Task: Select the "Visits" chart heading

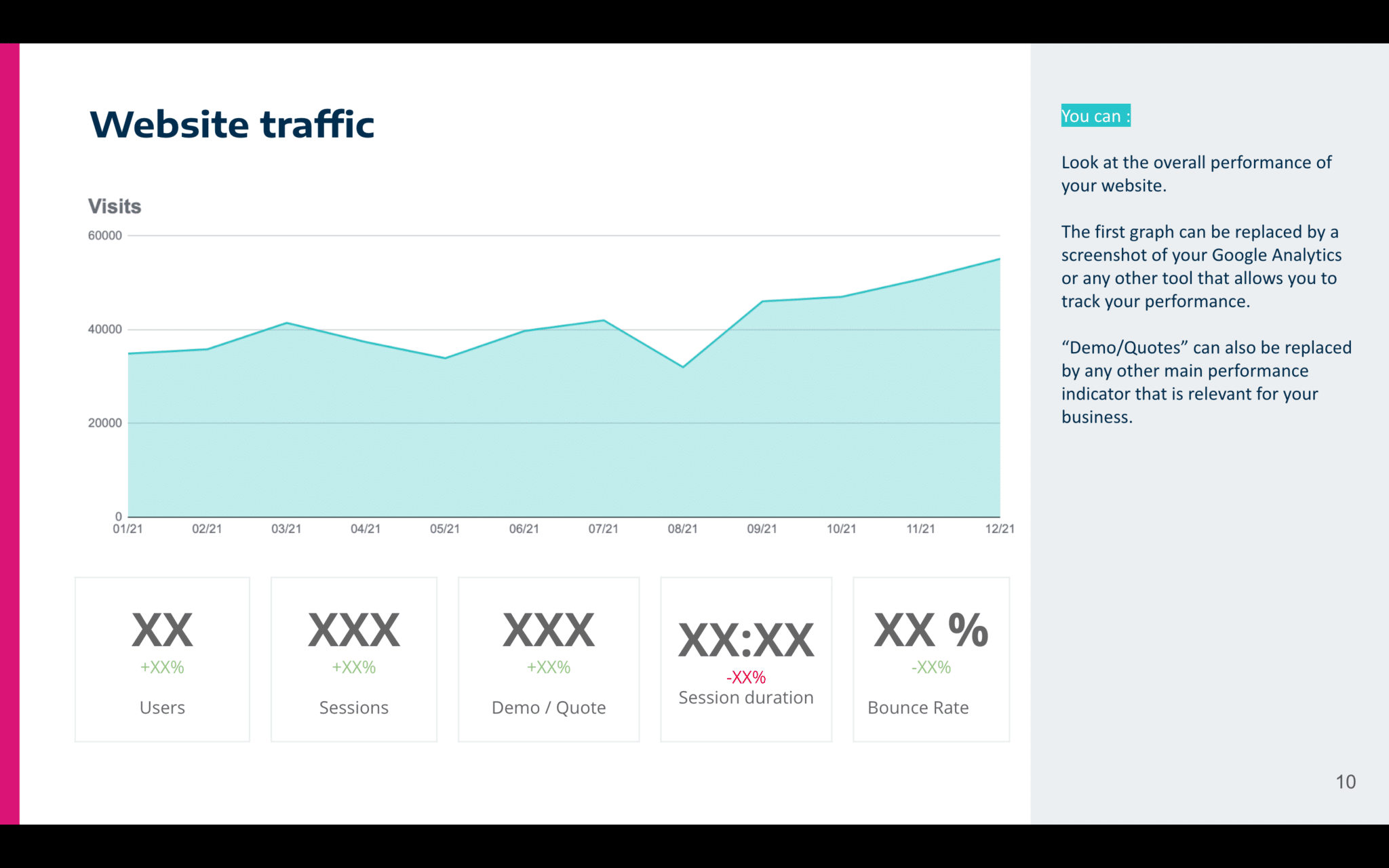Action: [115, 206]
